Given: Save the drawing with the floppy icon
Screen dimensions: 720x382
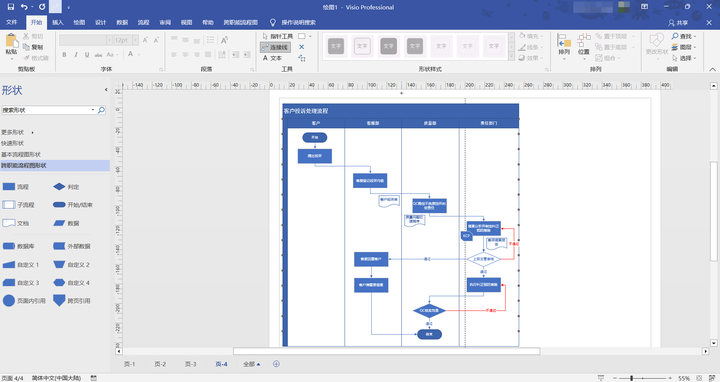Looking at the screenshot, I should 11,7.
